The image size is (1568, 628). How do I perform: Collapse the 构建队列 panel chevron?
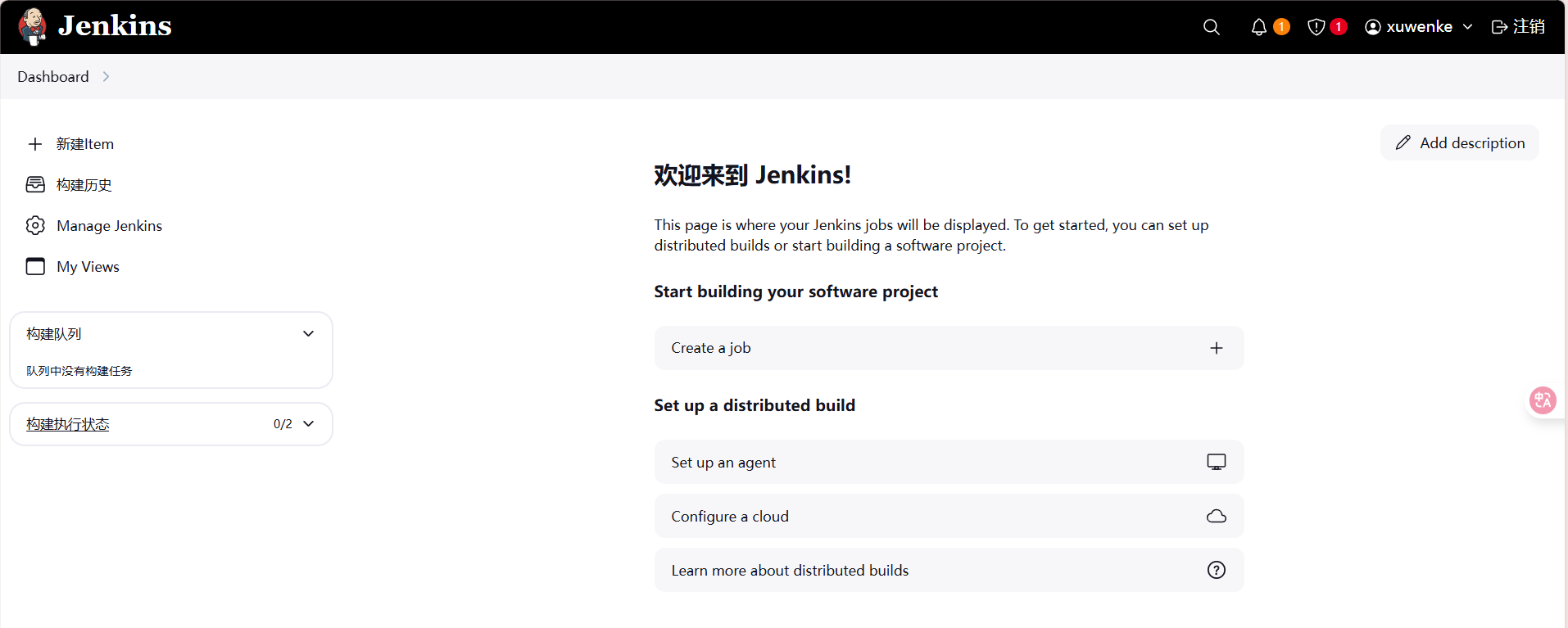pos(308,333)
